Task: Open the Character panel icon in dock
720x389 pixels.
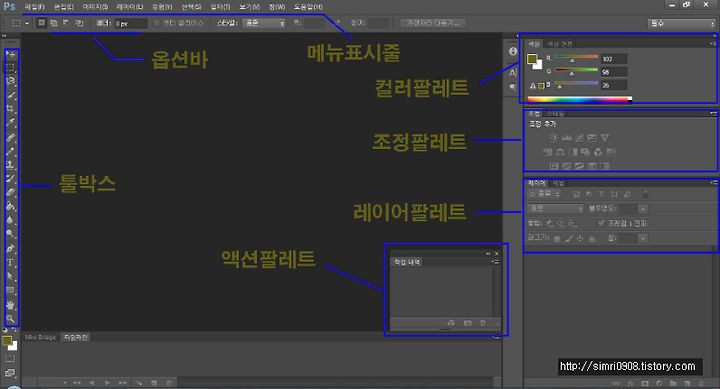Action: point(513,72)
